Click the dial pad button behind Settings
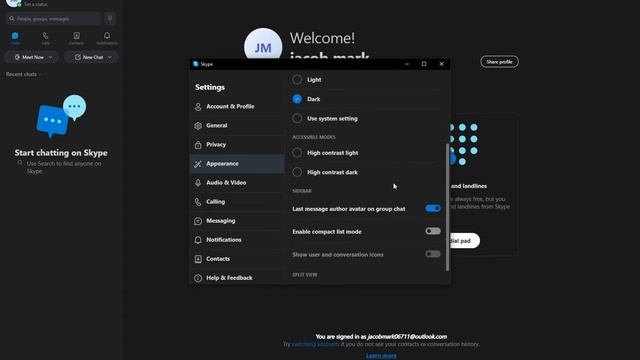640x360 pixels. [x=465, y=241]
